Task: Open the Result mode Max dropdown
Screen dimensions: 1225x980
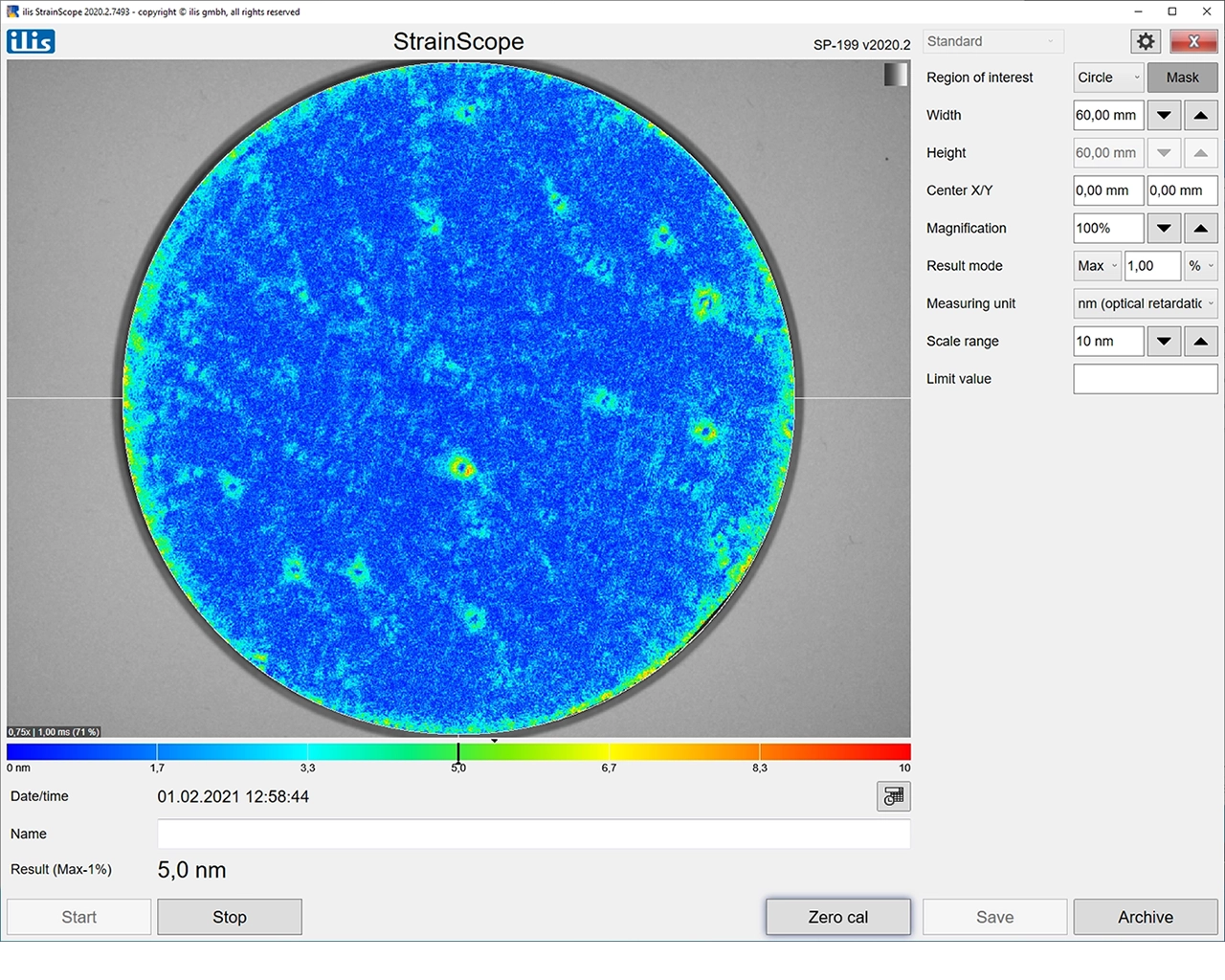Action: (1098, 266)
